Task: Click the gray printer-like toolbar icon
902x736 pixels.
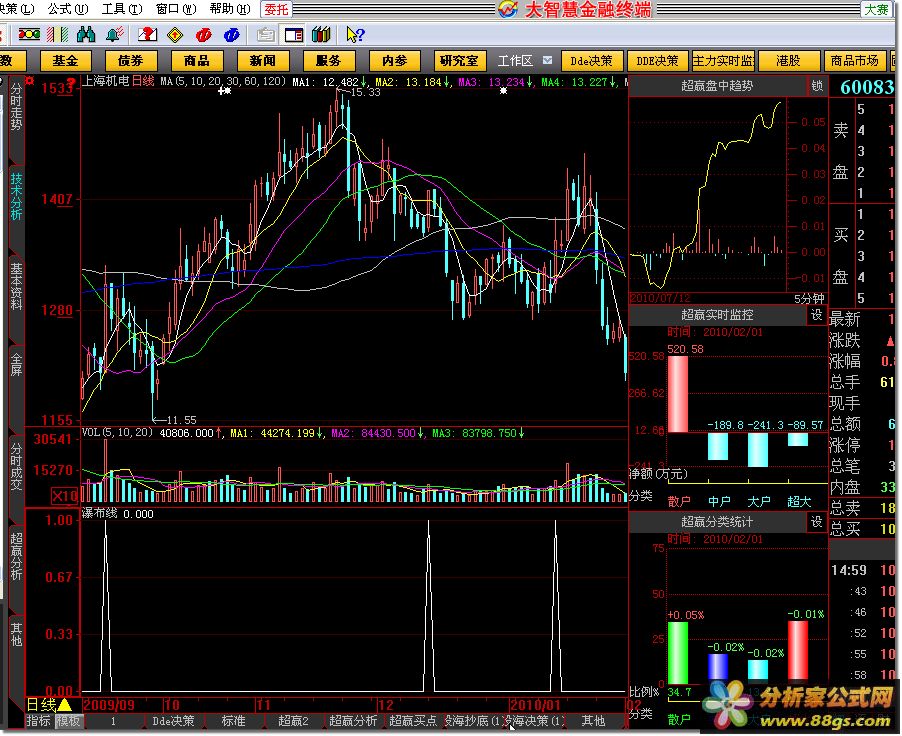Action: 265,35
